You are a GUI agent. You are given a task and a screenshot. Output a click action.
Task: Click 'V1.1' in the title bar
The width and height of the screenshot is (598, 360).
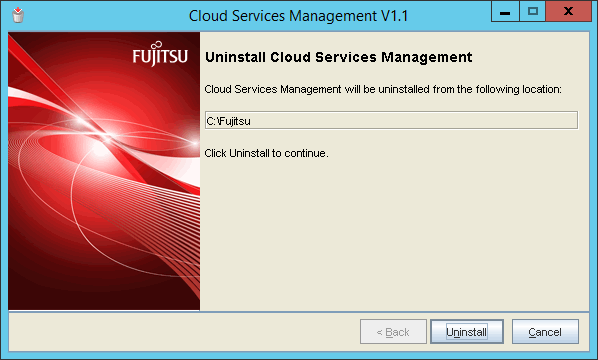point(395,16)
